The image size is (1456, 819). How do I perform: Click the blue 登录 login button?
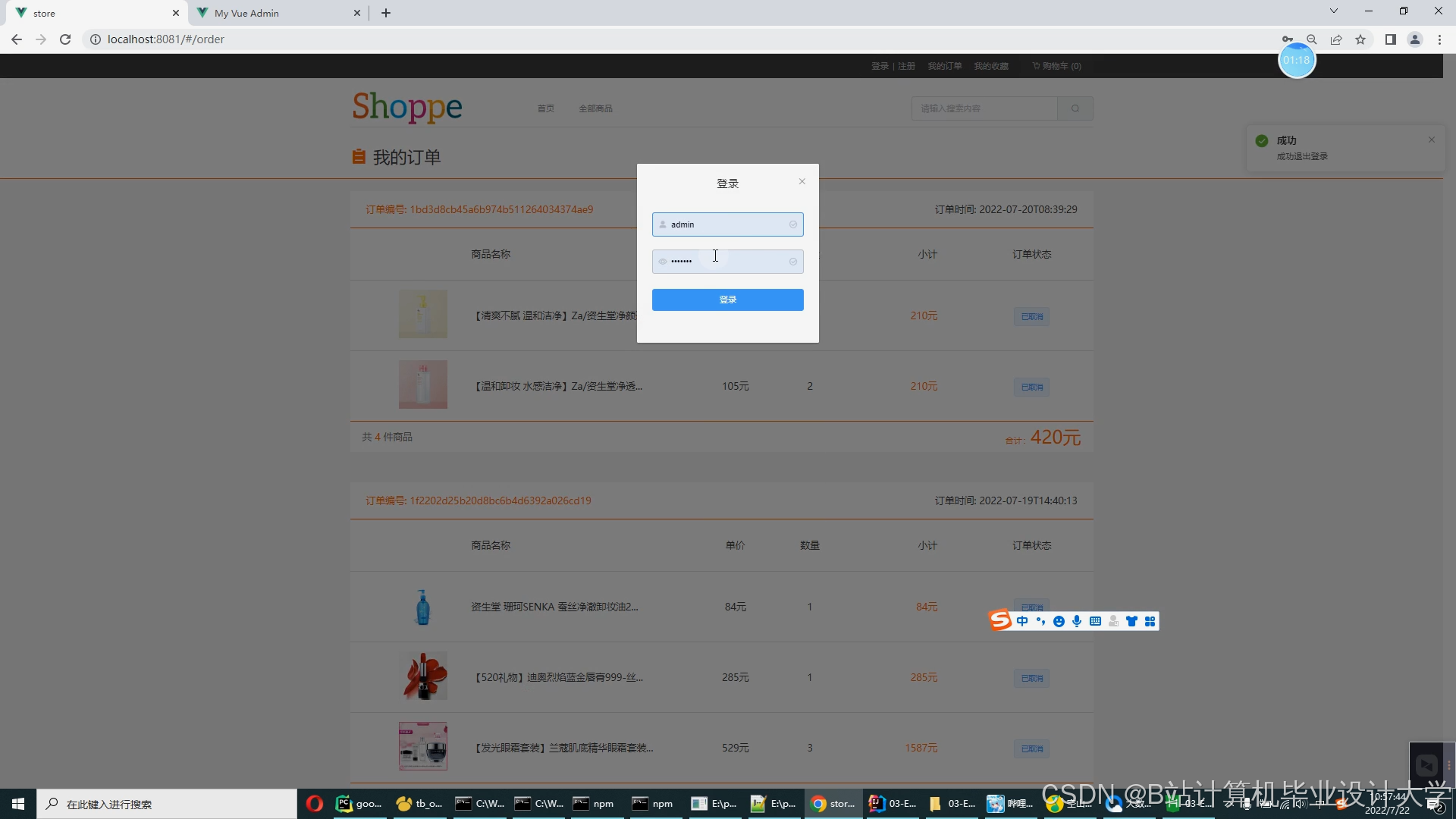727,300
